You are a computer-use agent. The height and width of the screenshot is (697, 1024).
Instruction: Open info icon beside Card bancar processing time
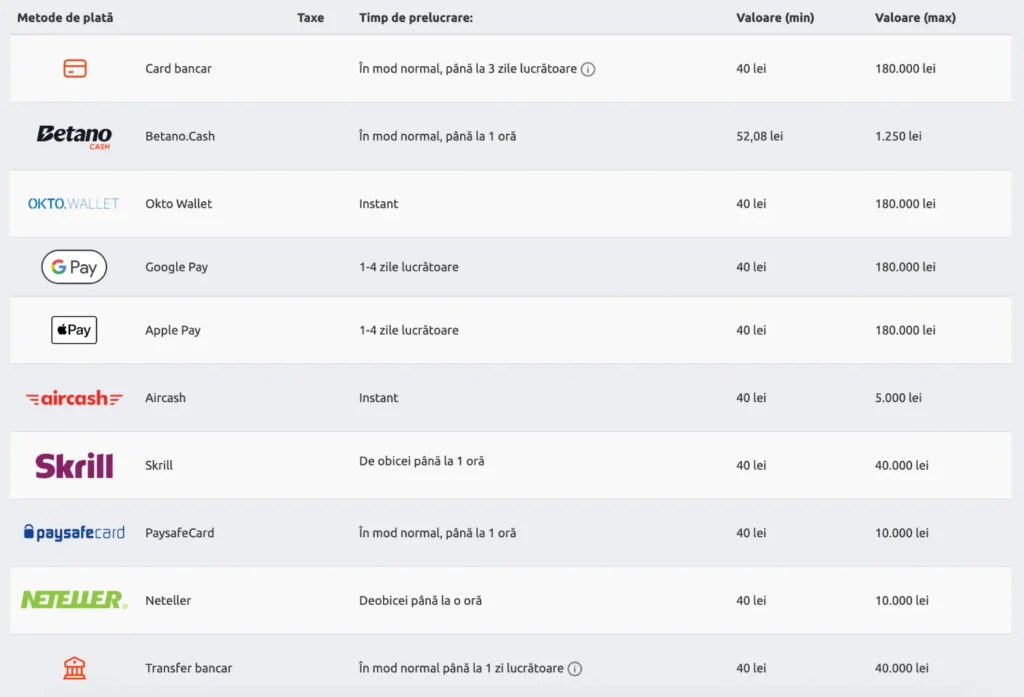(x=588, y=69)
